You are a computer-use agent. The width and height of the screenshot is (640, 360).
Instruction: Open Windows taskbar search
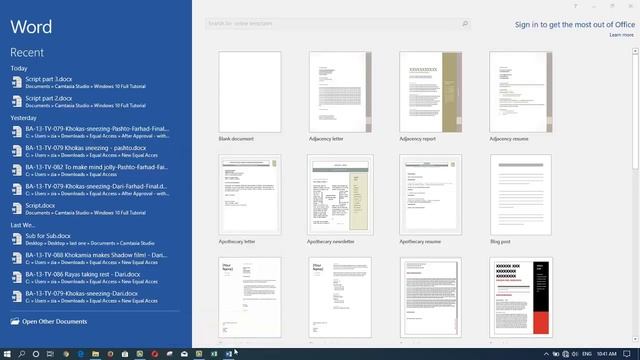22,354
